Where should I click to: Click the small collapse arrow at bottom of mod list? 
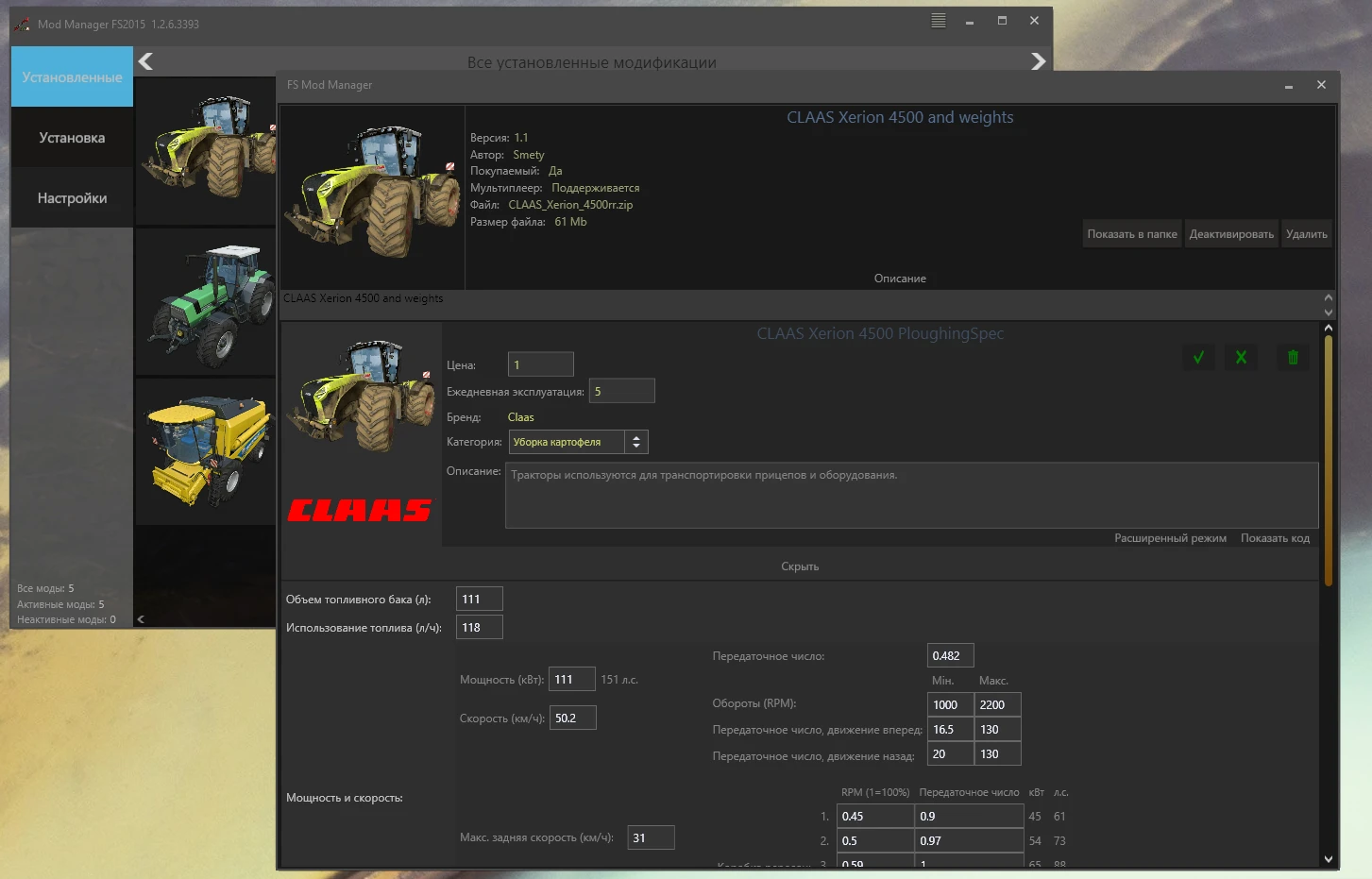(141, 619)
